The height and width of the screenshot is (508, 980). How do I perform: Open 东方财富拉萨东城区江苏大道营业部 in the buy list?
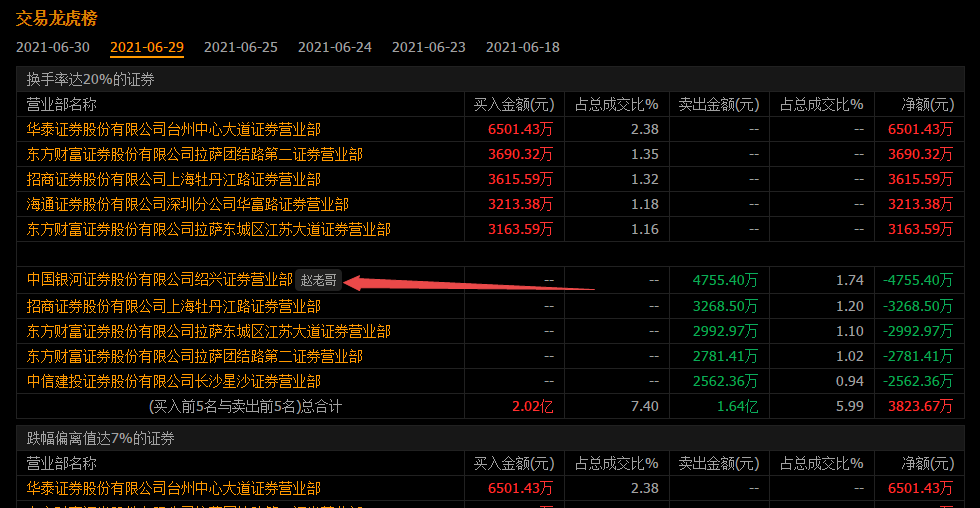pyautogui.click(x=209, y=229)
